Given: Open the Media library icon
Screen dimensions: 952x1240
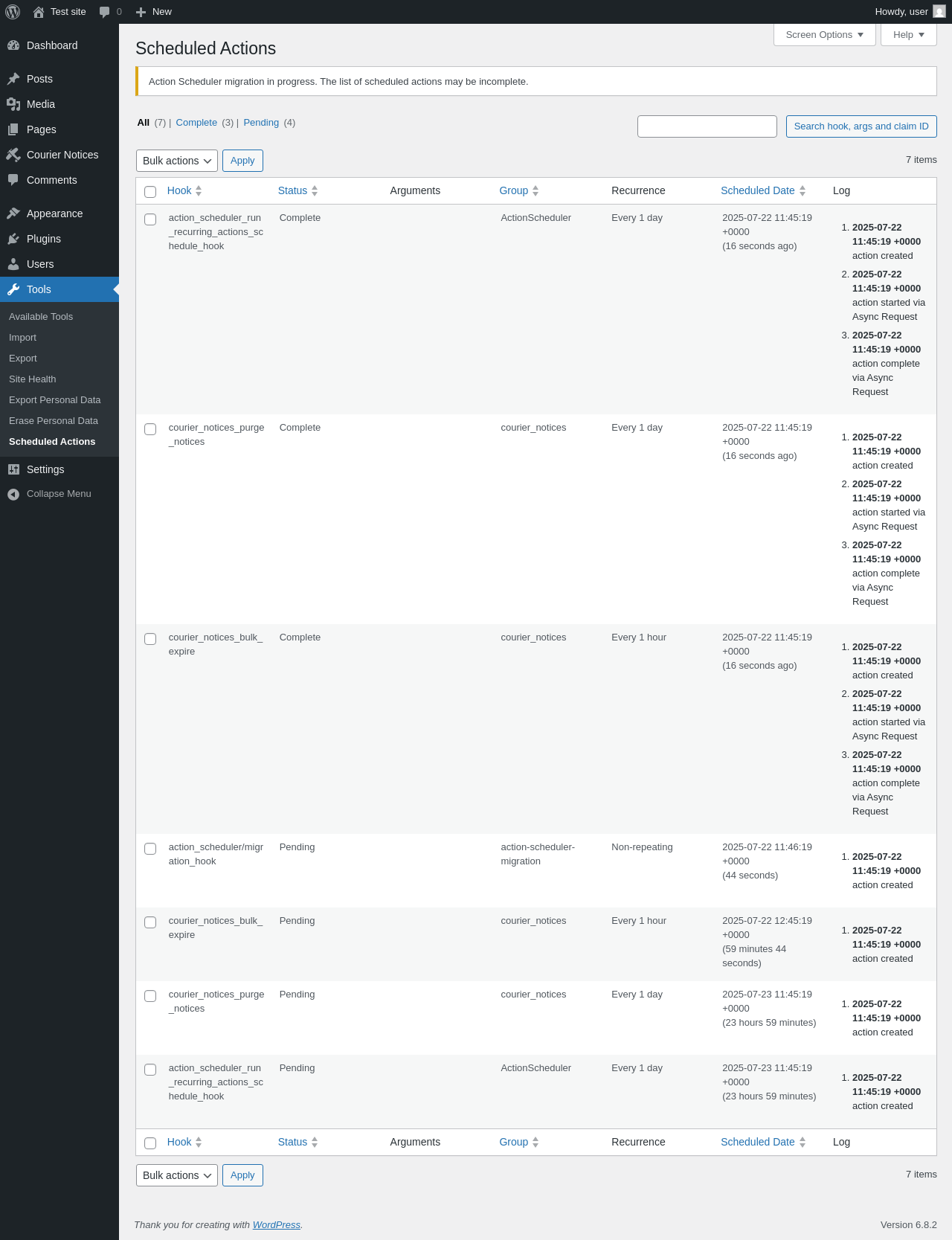Looking at the screenshot, I should (x=13, y=104).
